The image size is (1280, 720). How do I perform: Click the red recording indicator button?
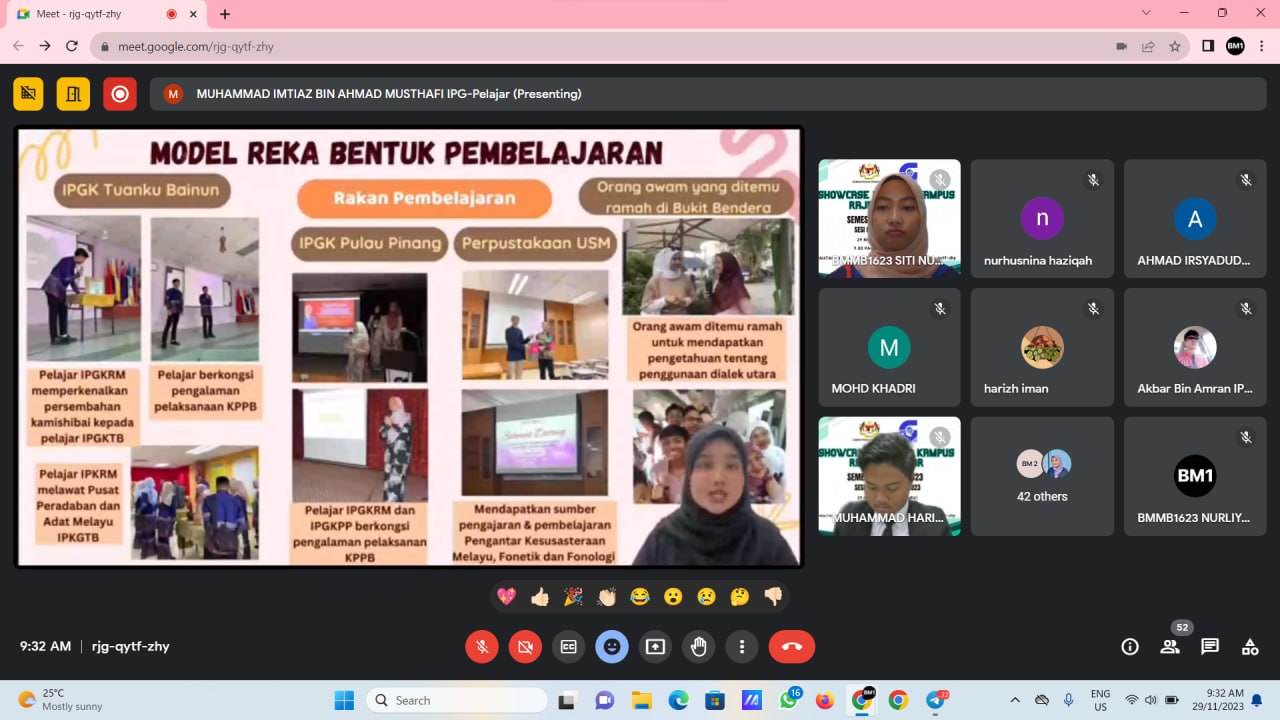120,94
